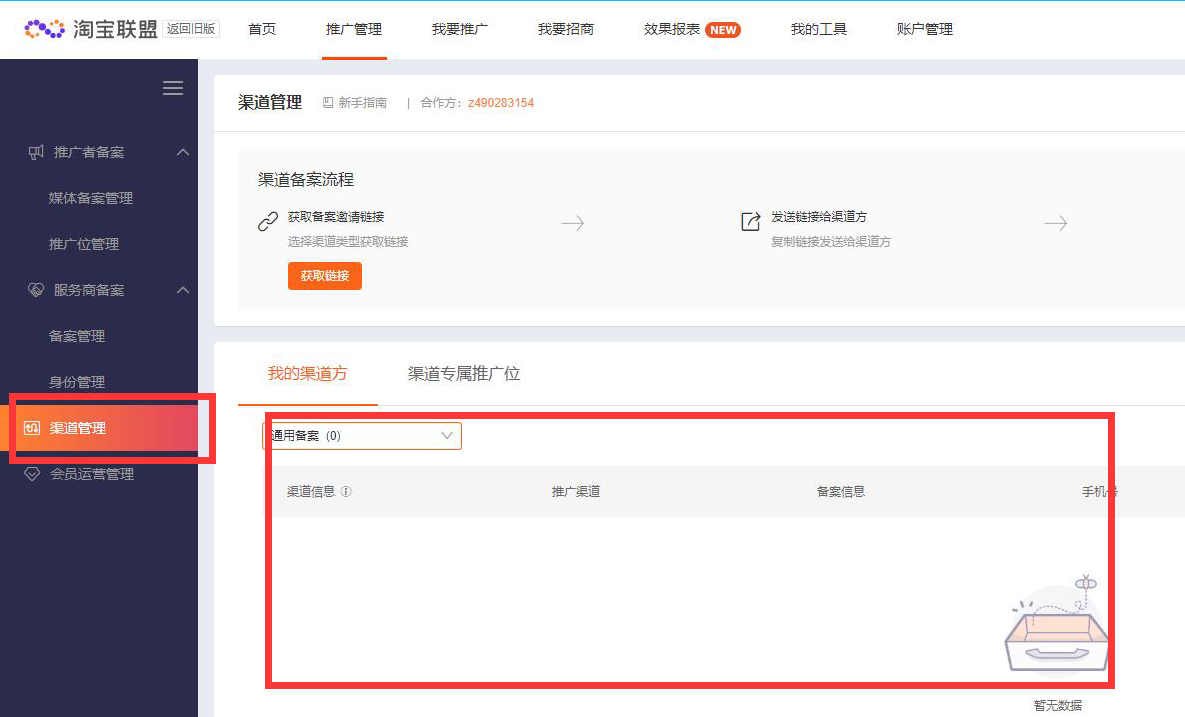1185x717 pixels.
Task: Collapse the 服务商备案 section chevron
Action: pyautogui.click(x=183, y=290)
